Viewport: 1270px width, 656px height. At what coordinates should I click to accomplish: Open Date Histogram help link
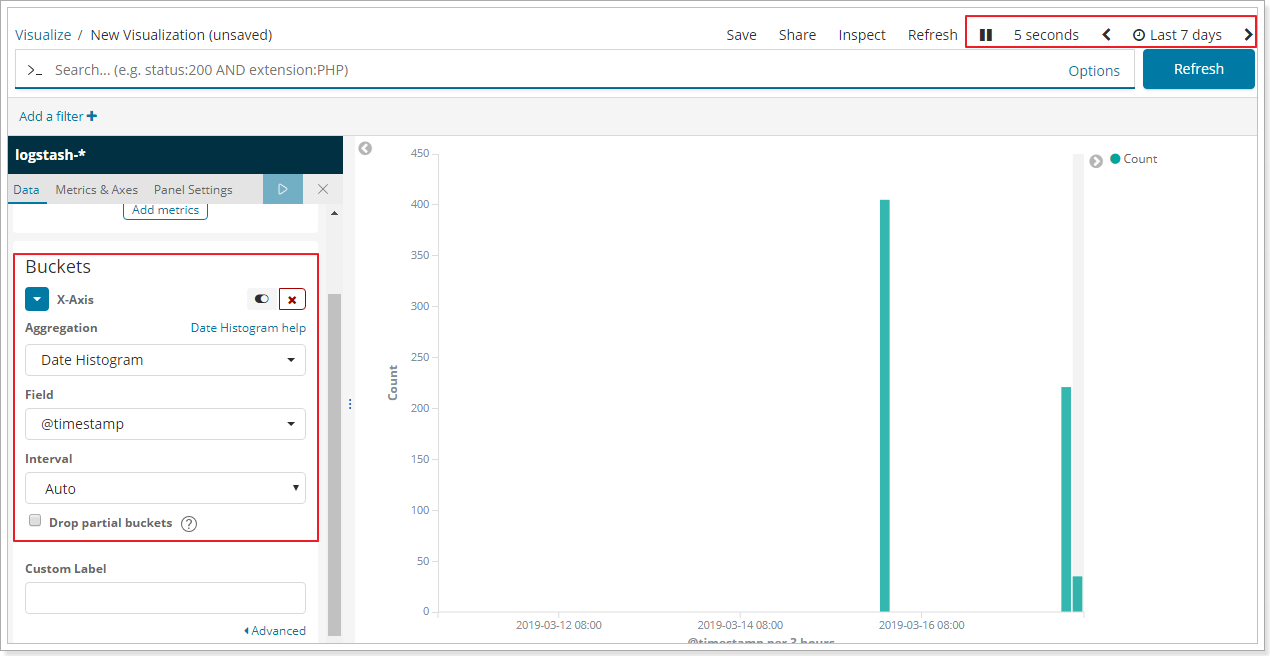(248, 328)
